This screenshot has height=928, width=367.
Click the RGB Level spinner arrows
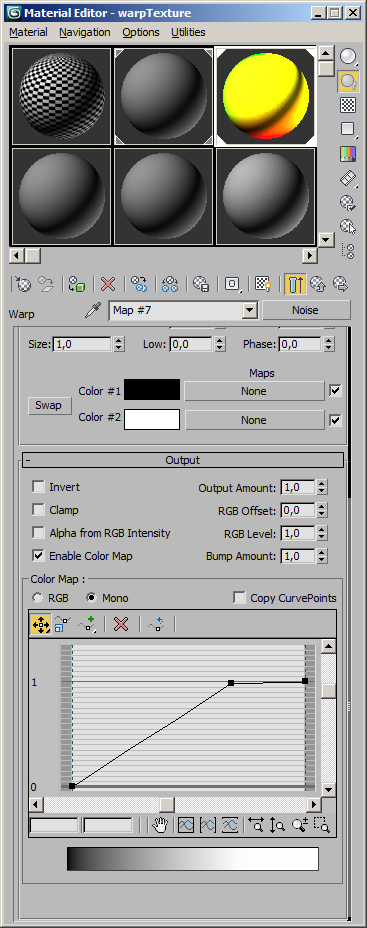[x=321, y=533]
